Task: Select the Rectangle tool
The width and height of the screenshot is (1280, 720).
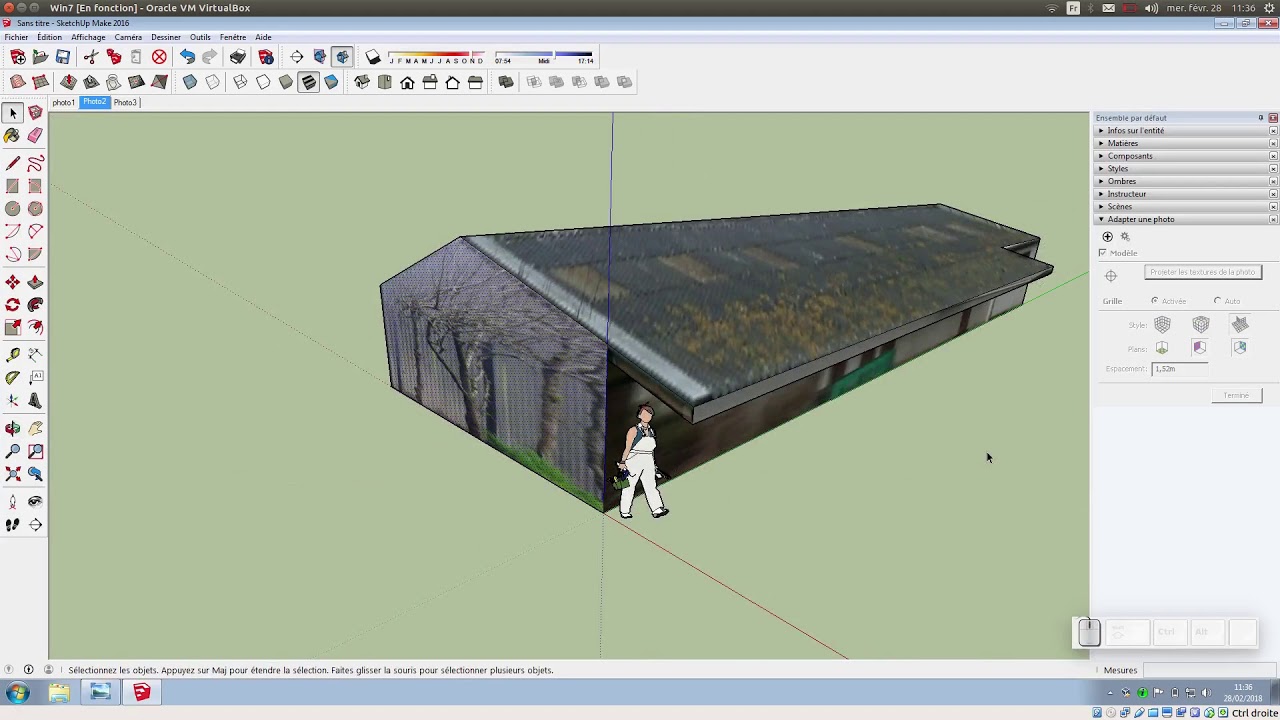Action: coord(12,186)
